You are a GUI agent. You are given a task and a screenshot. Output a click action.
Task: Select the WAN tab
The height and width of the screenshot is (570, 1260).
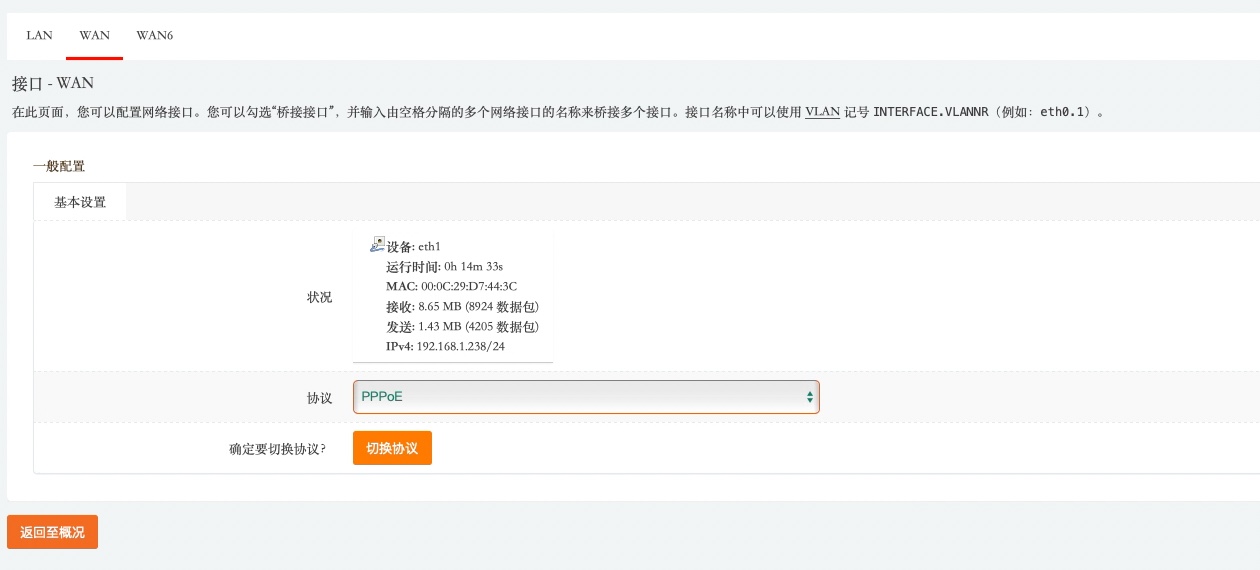coord(94,35)
